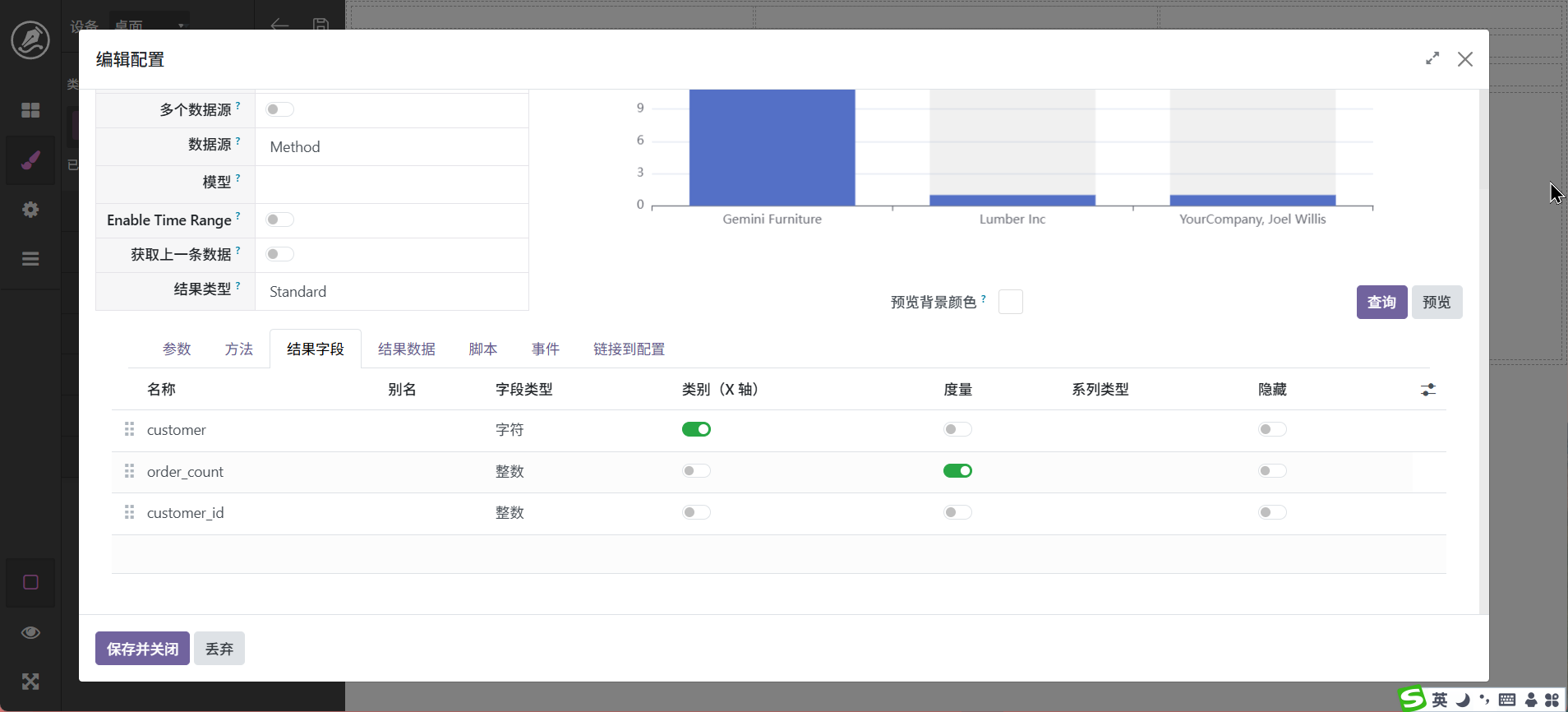Open the 结果类型 Standard dropdown
Screen dimensions: 1568x712
coord(391,292)
